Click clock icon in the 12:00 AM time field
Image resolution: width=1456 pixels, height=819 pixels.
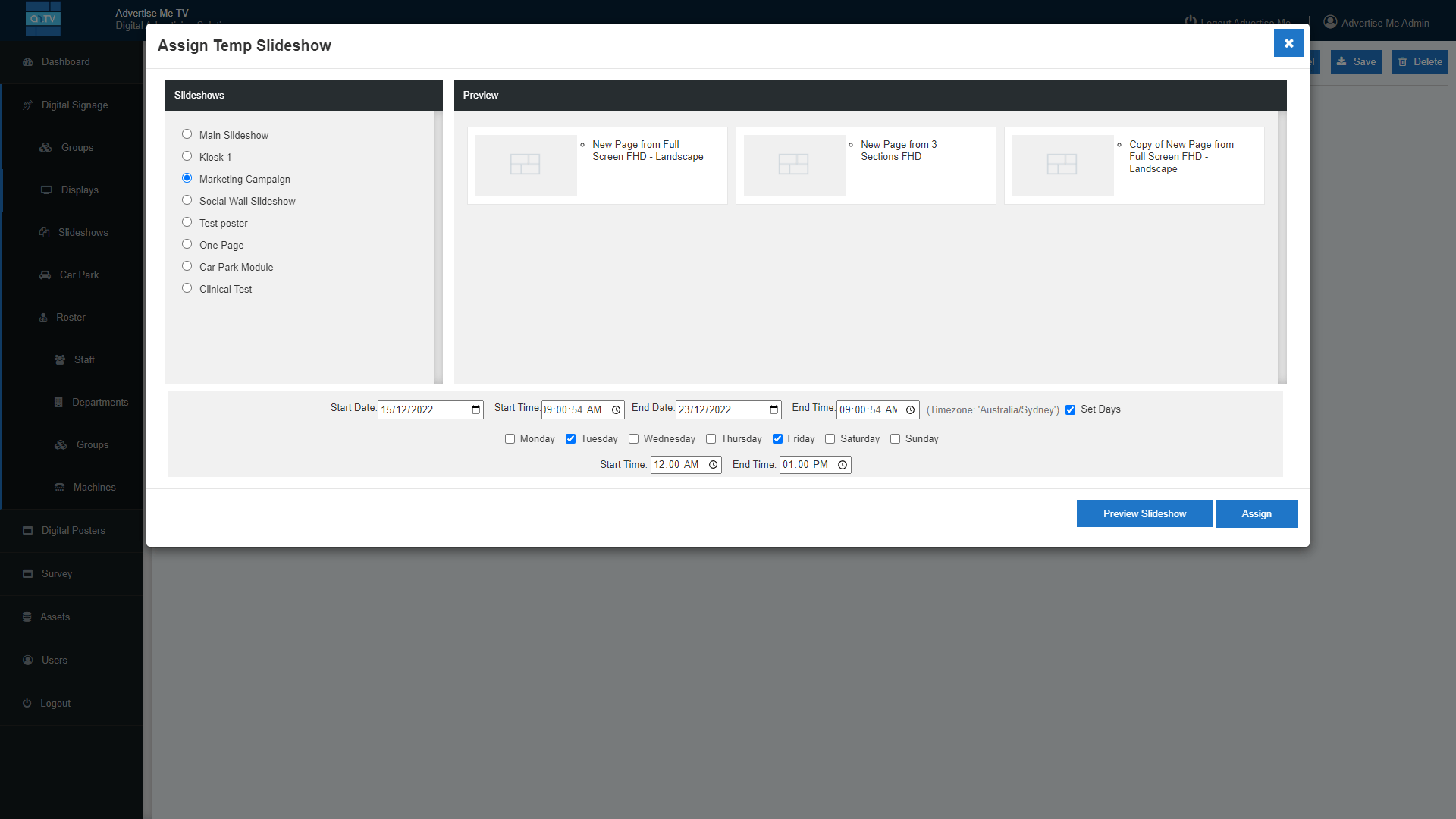coord(713,465)
